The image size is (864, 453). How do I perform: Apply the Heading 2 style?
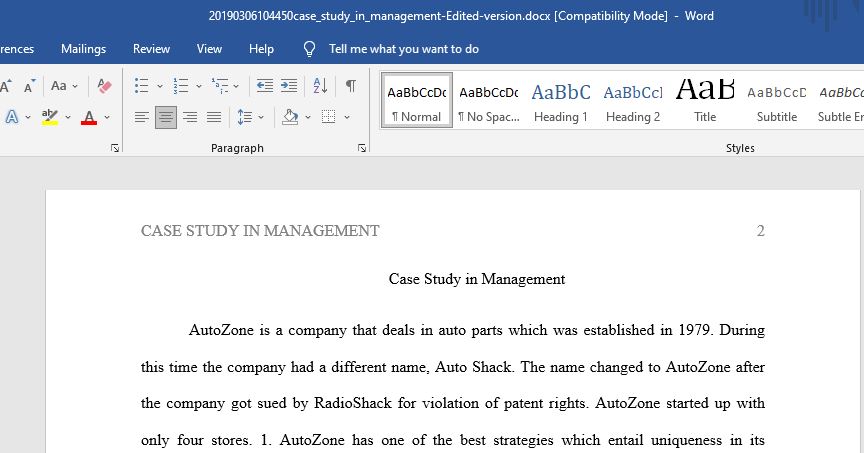point(633,100)
